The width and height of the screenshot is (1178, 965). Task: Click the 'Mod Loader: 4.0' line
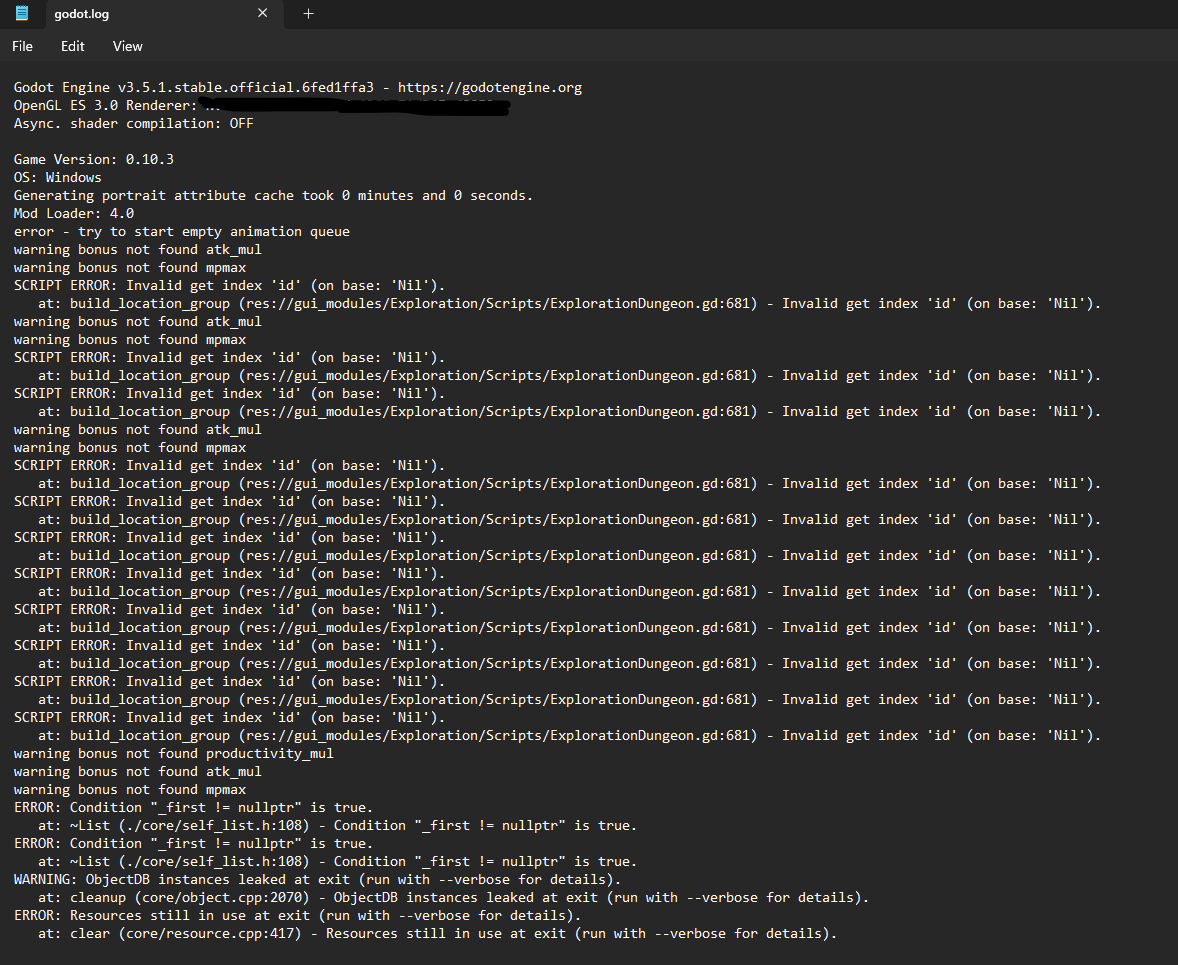pos(74,213)
